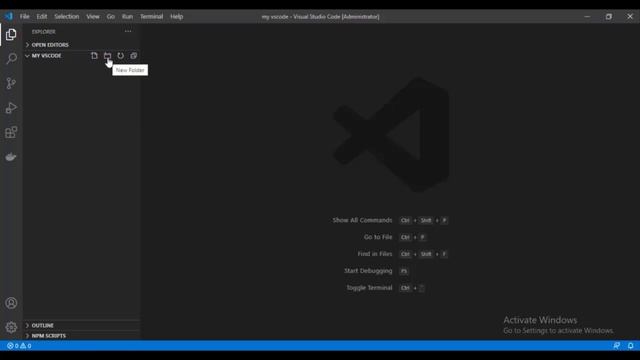The image size is (640, 360).
Task: Minimize the Visual Studio Code window
Action: coord(587,16)
